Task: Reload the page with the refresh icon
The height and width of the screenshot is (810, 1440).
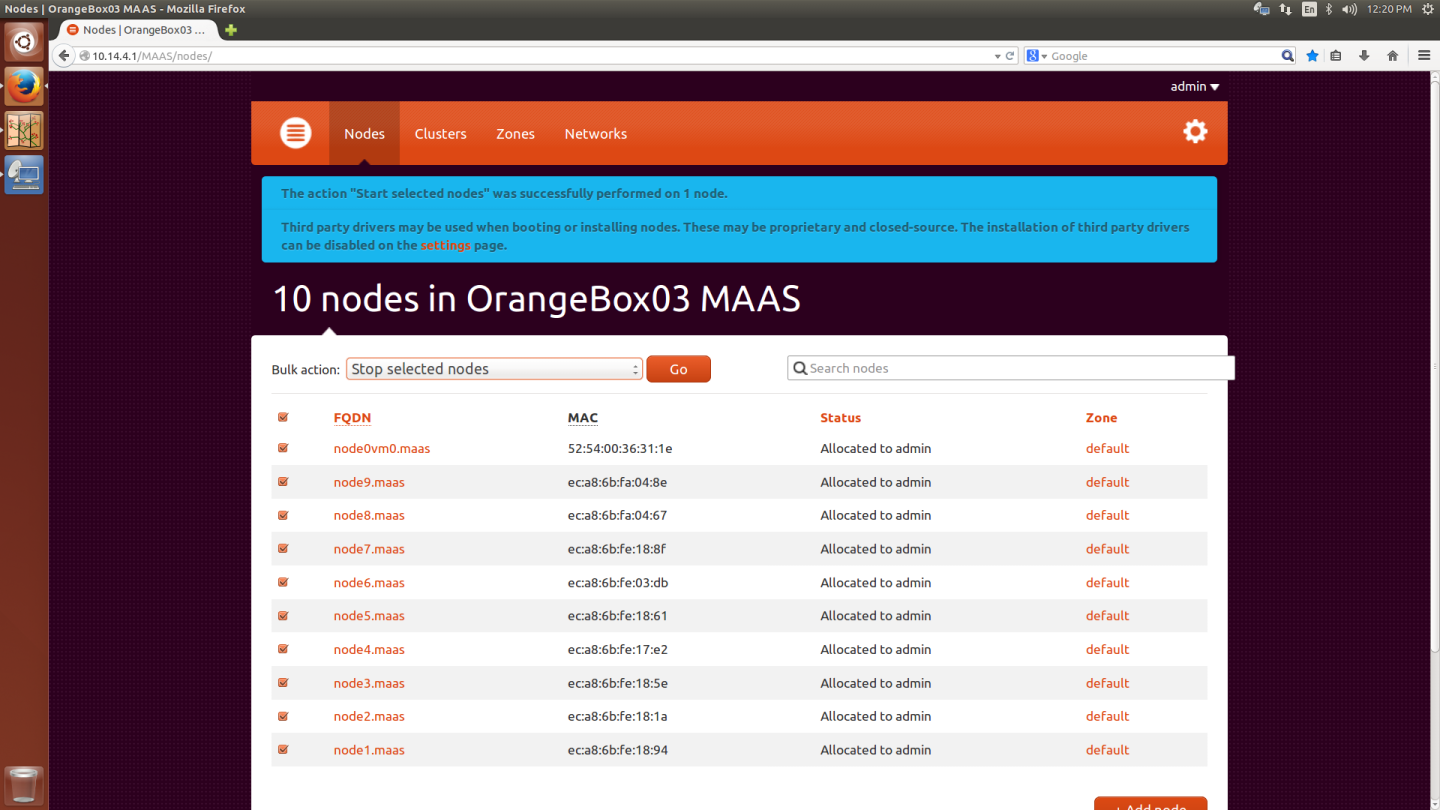Action: [x=1010, y=56]
